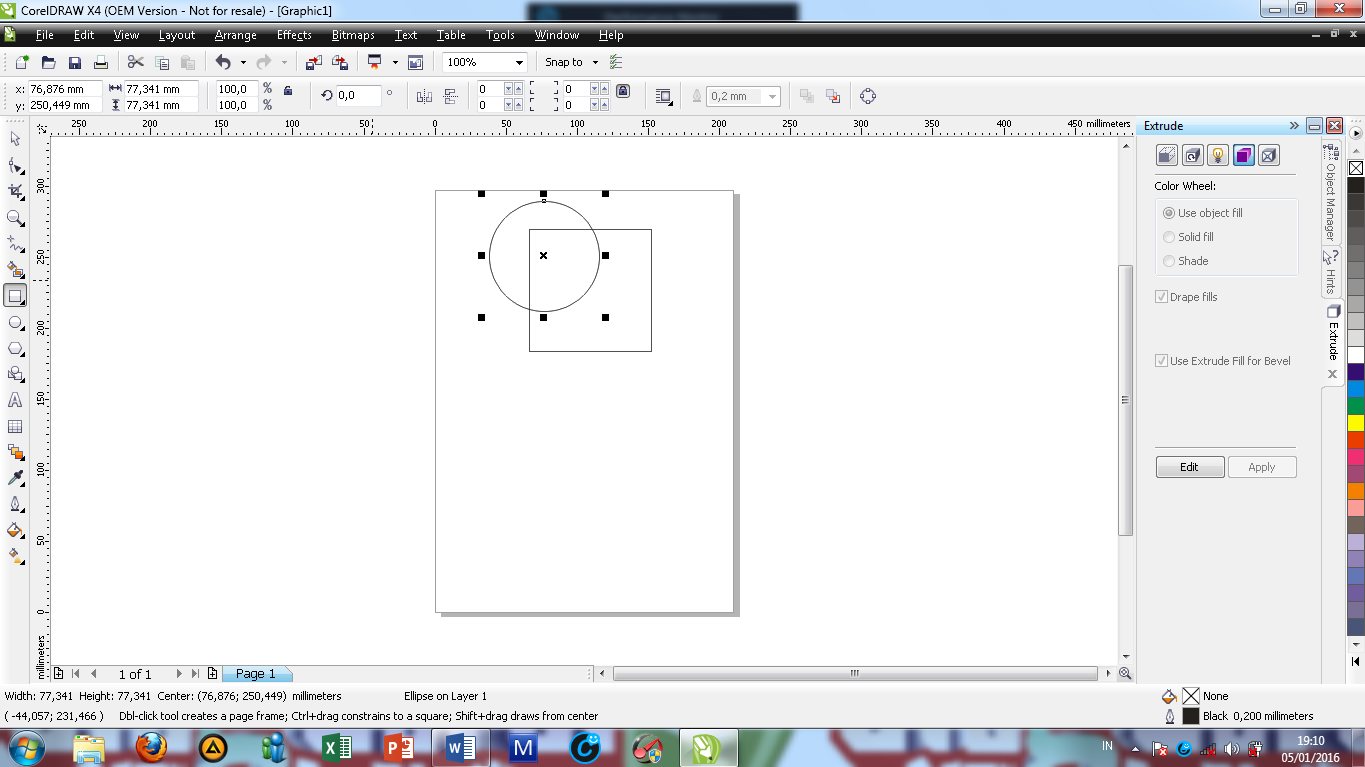The width and height of the screenshot is (1365, 767).
Task: Mirror the object horizontally
Action: tap(424, 96)
